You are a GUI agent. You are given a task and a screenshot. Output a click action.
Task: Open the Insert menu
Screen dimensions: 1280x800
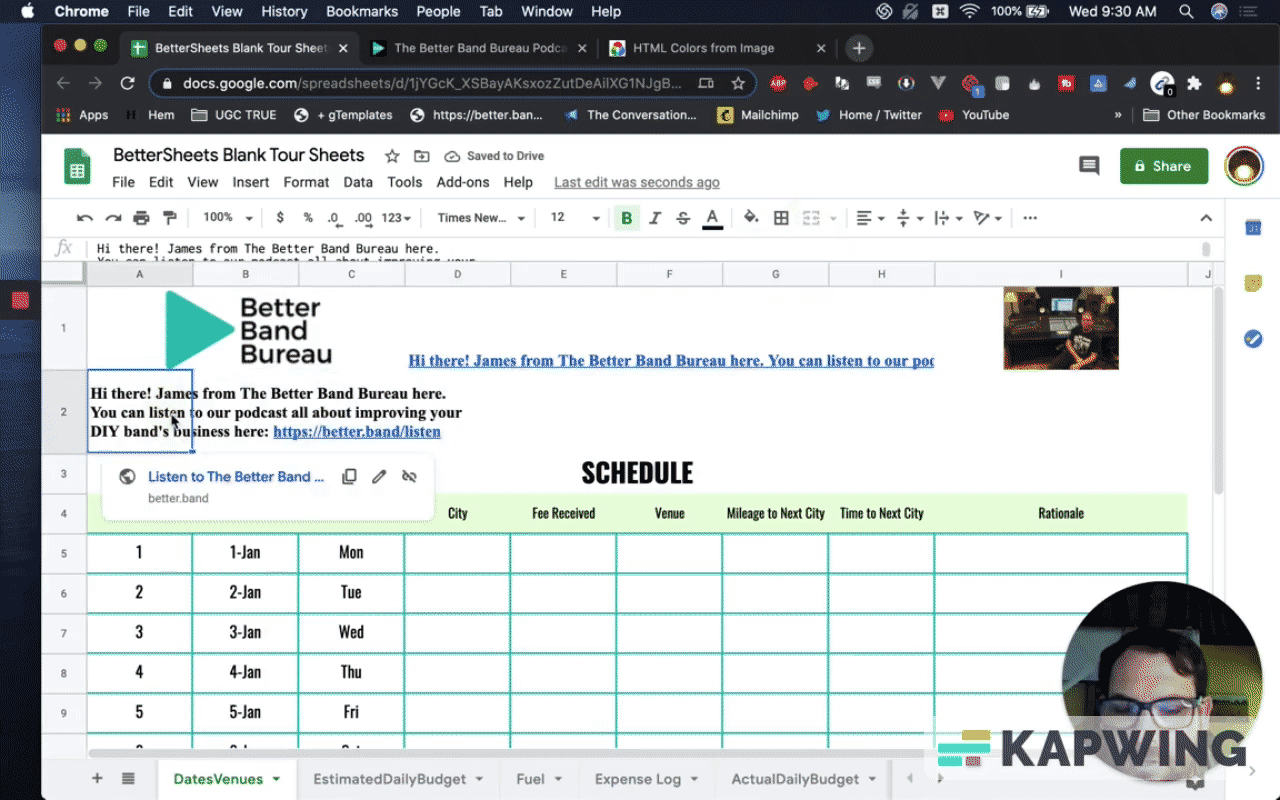pyautogui.click(x=251, y=182)
